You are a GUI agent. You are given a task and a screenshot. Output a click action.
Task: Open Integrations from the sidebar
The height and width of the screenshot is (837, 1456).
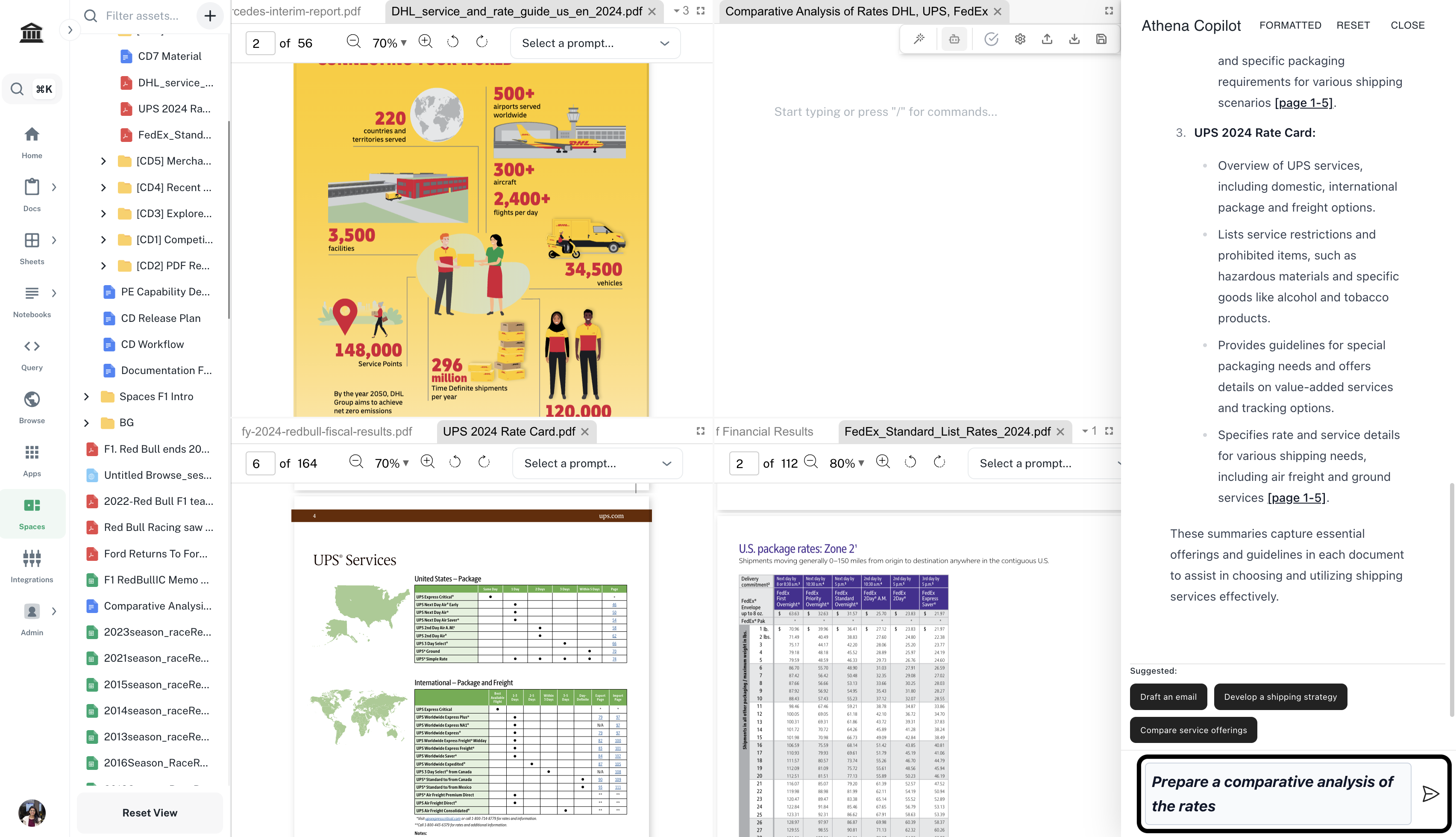click(32, 566)
